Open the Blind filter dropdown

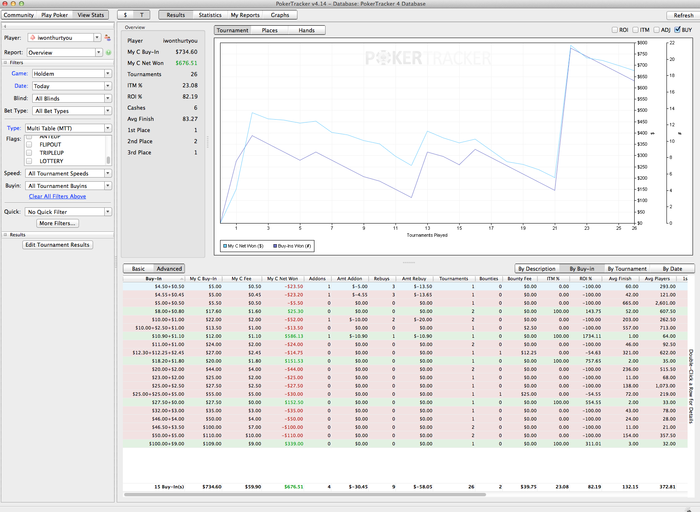(x=108, y=98)
